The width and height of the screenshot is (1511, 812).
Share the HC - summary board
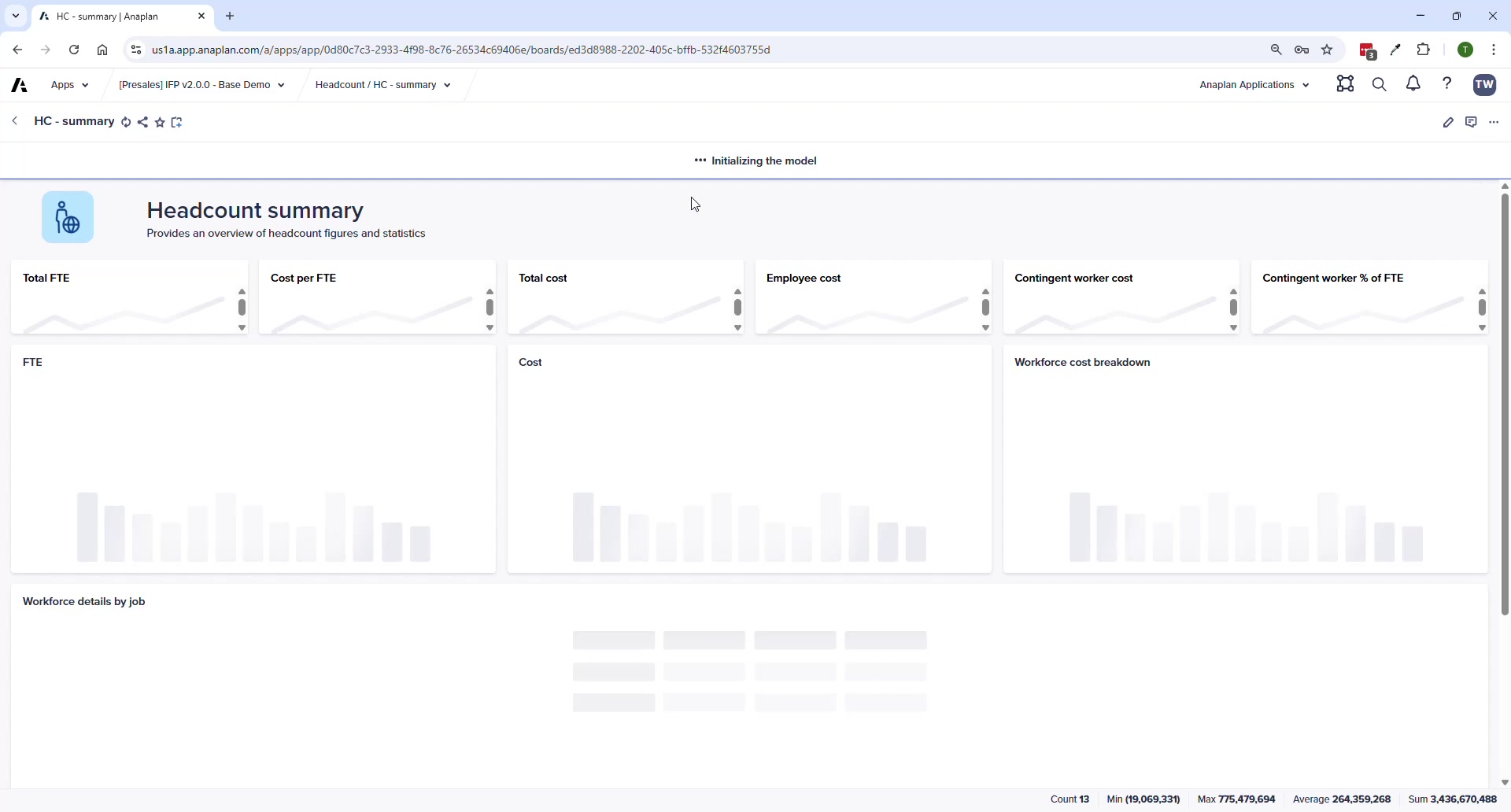coord(143,122)
